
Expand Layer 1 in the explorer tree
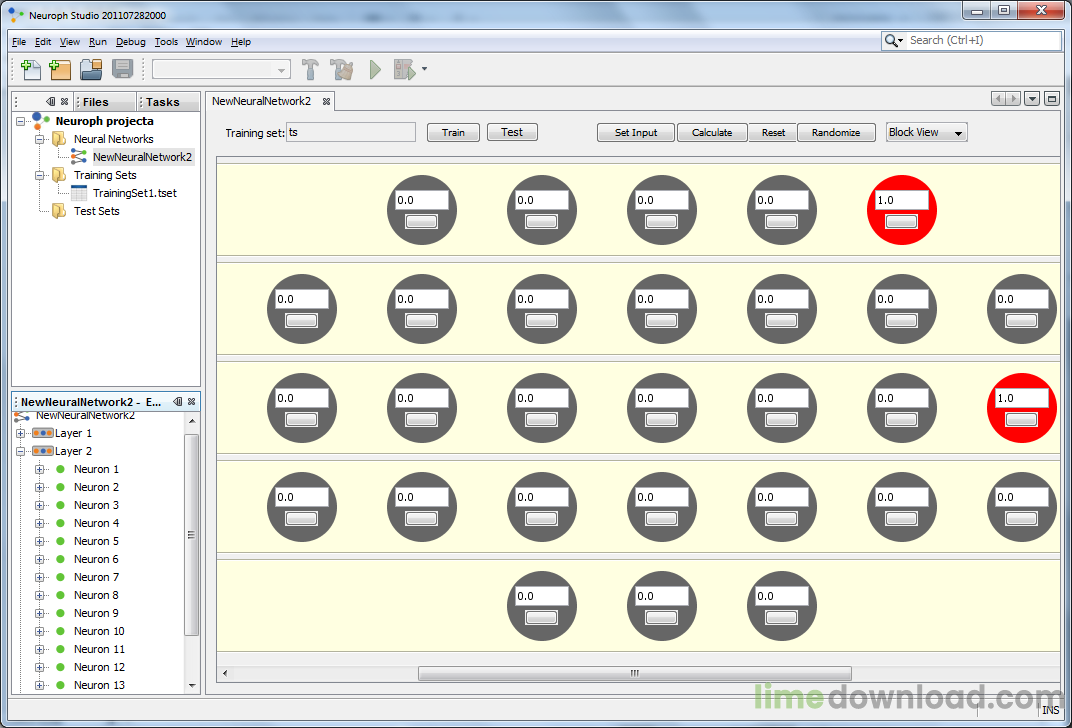(21, 433)
